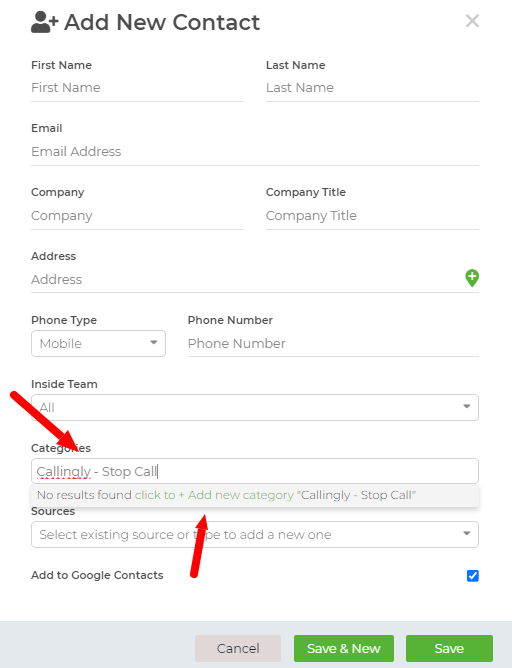Focus the Last Name input field

(x=372, y=88)
